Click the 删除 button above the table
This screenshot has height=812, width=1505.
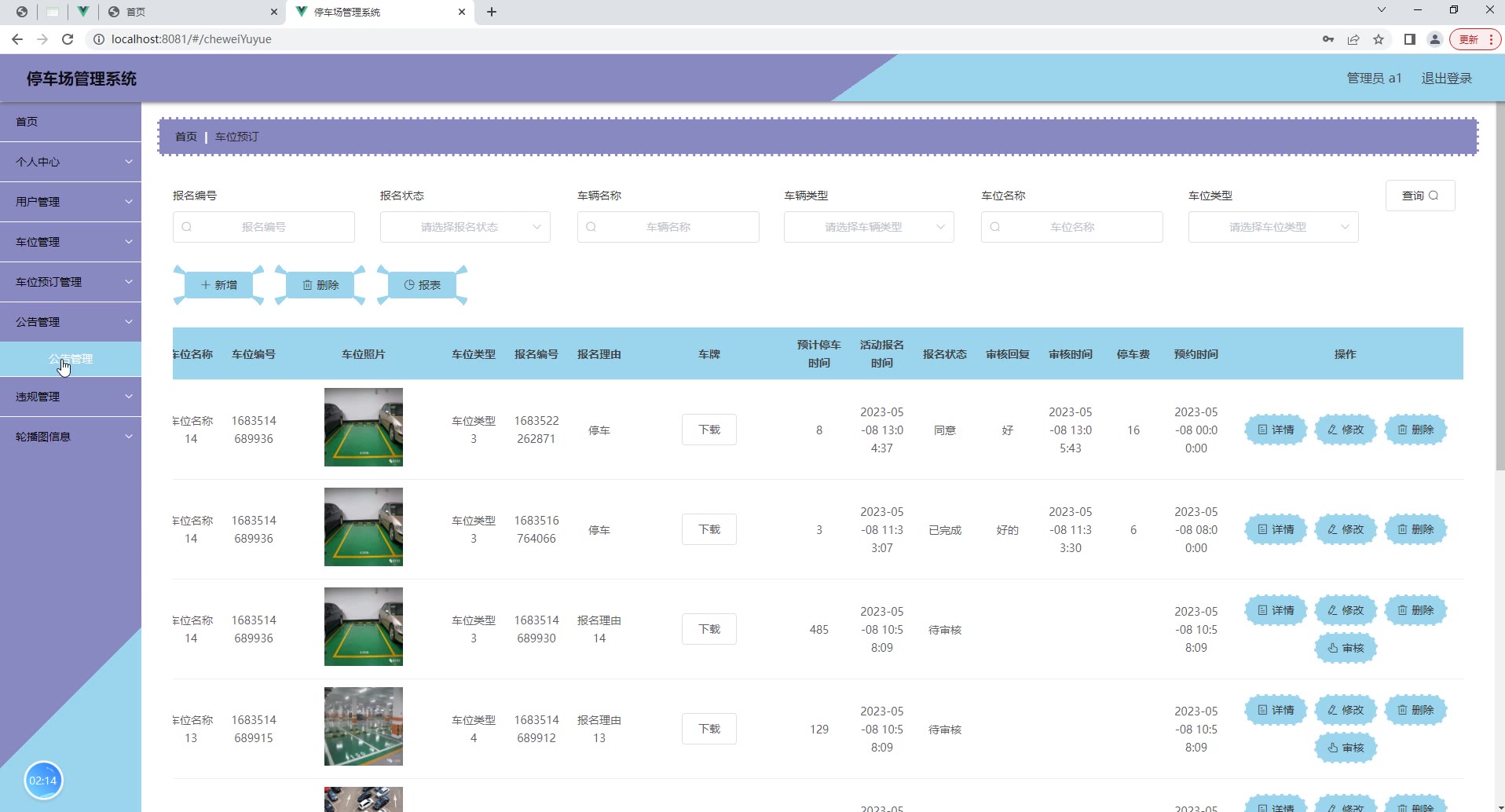pyautogui.click(x=320, y=285)
